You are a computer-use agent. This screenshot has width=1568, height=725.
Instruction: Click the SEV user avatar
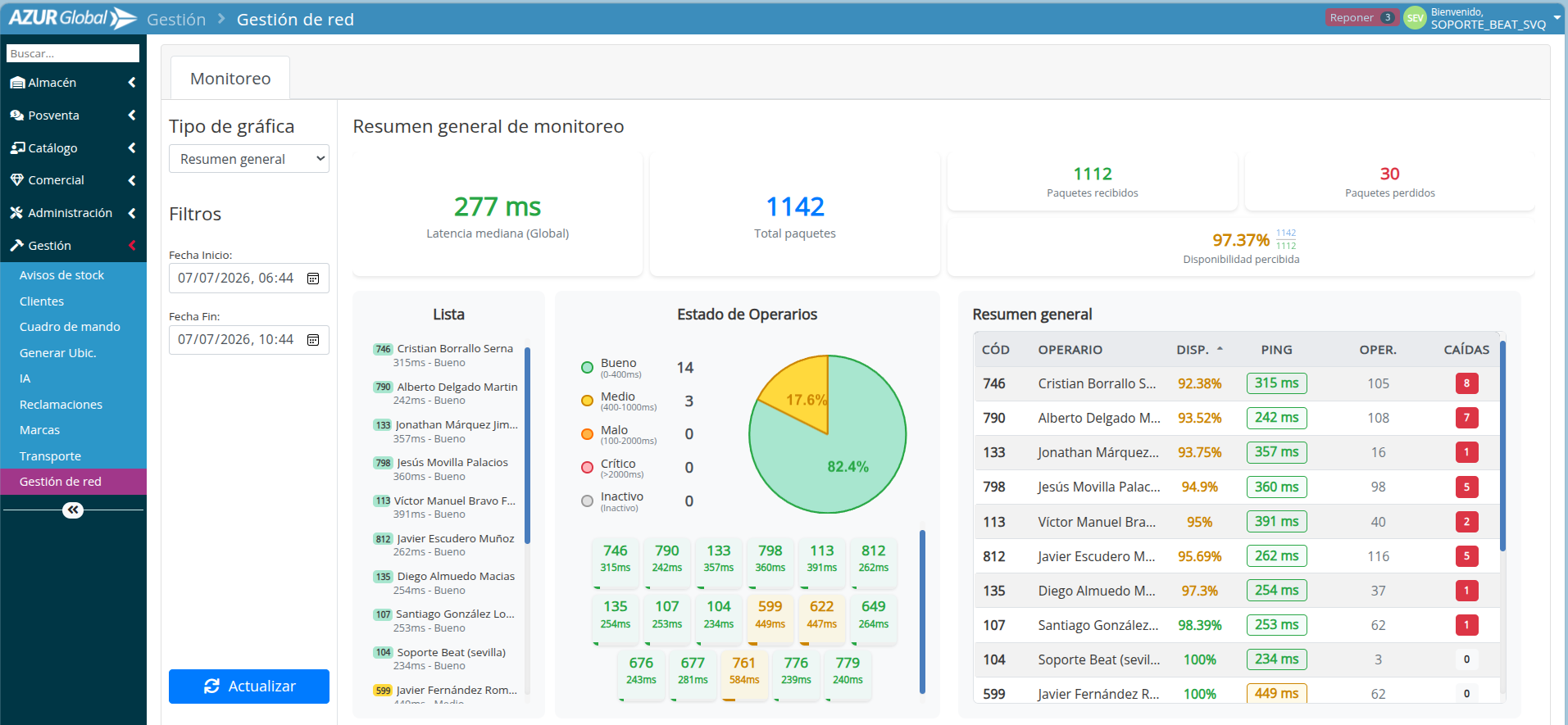tap(1416, 18)
